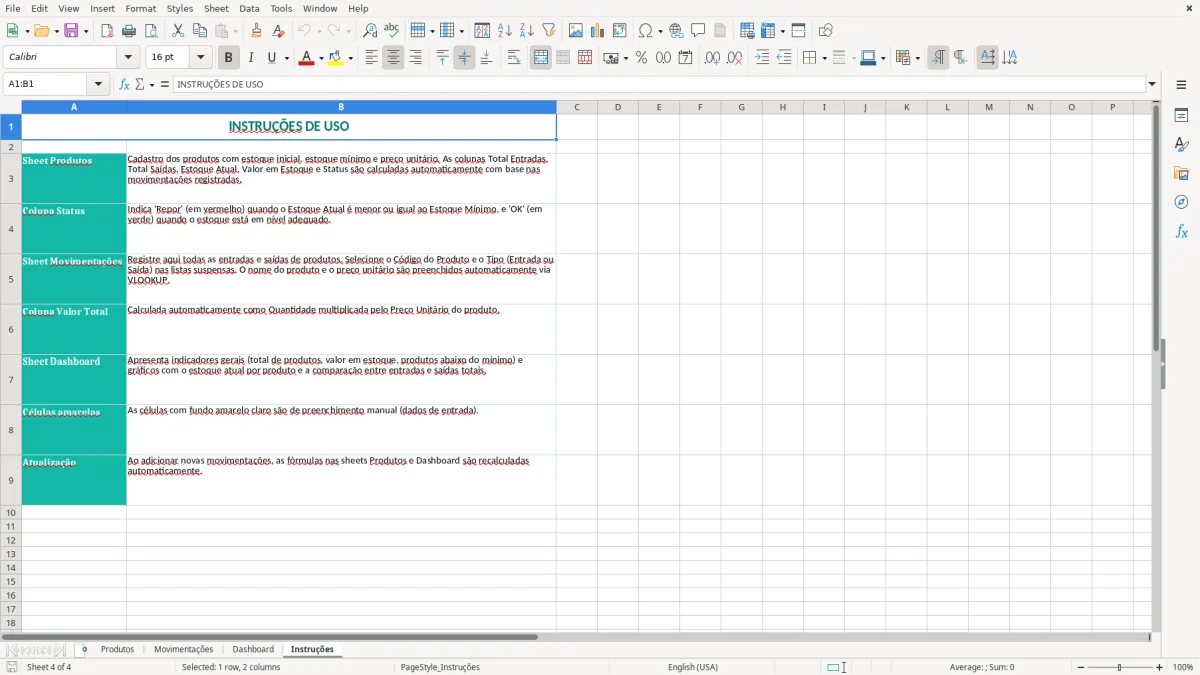
Task: Expand the Name Box dropdown
Action: pyautogui.click(x=98, y=84)
